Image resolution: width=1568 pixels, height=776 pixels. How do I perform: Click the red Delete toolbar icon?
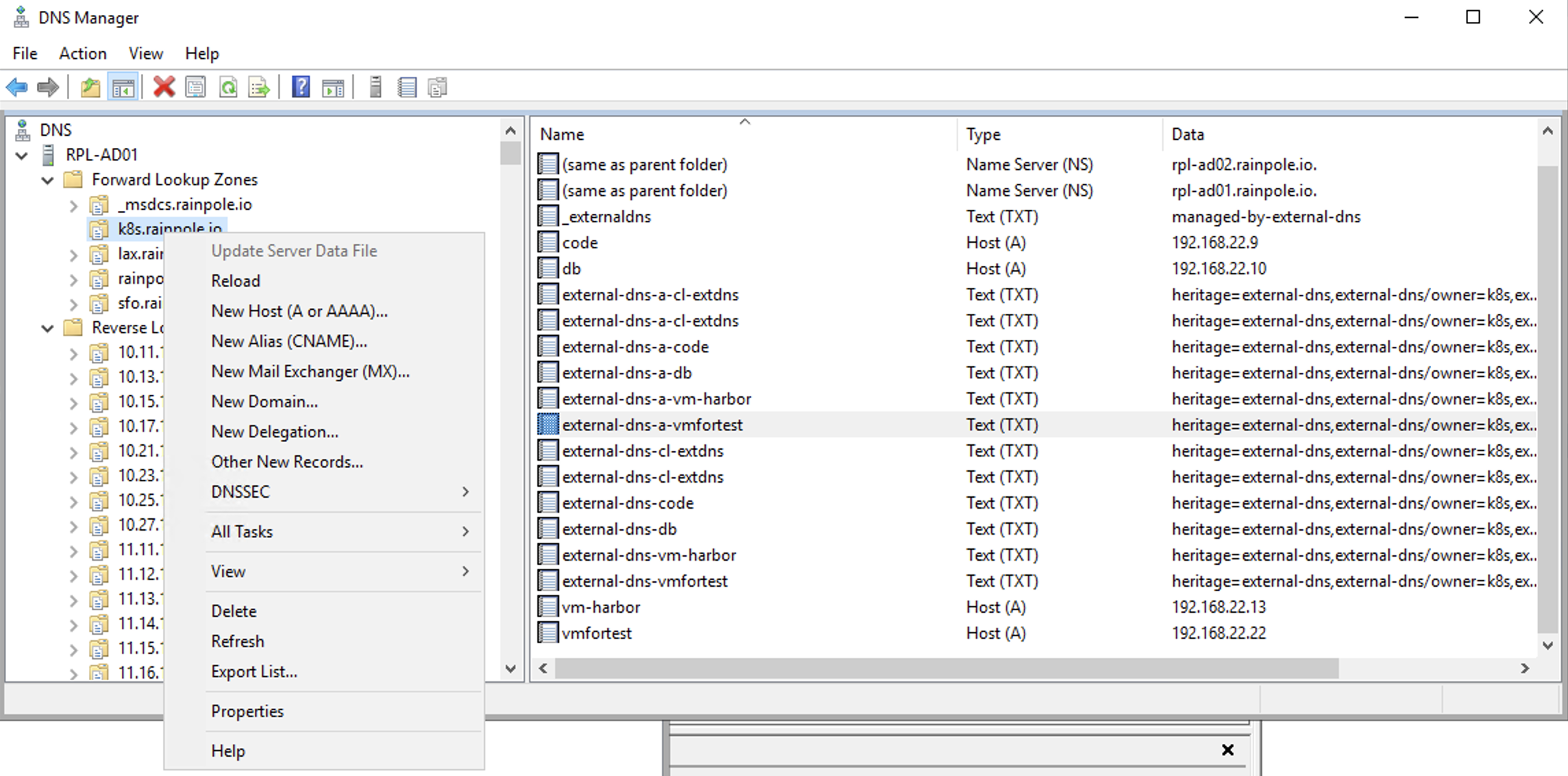(164, 87)
